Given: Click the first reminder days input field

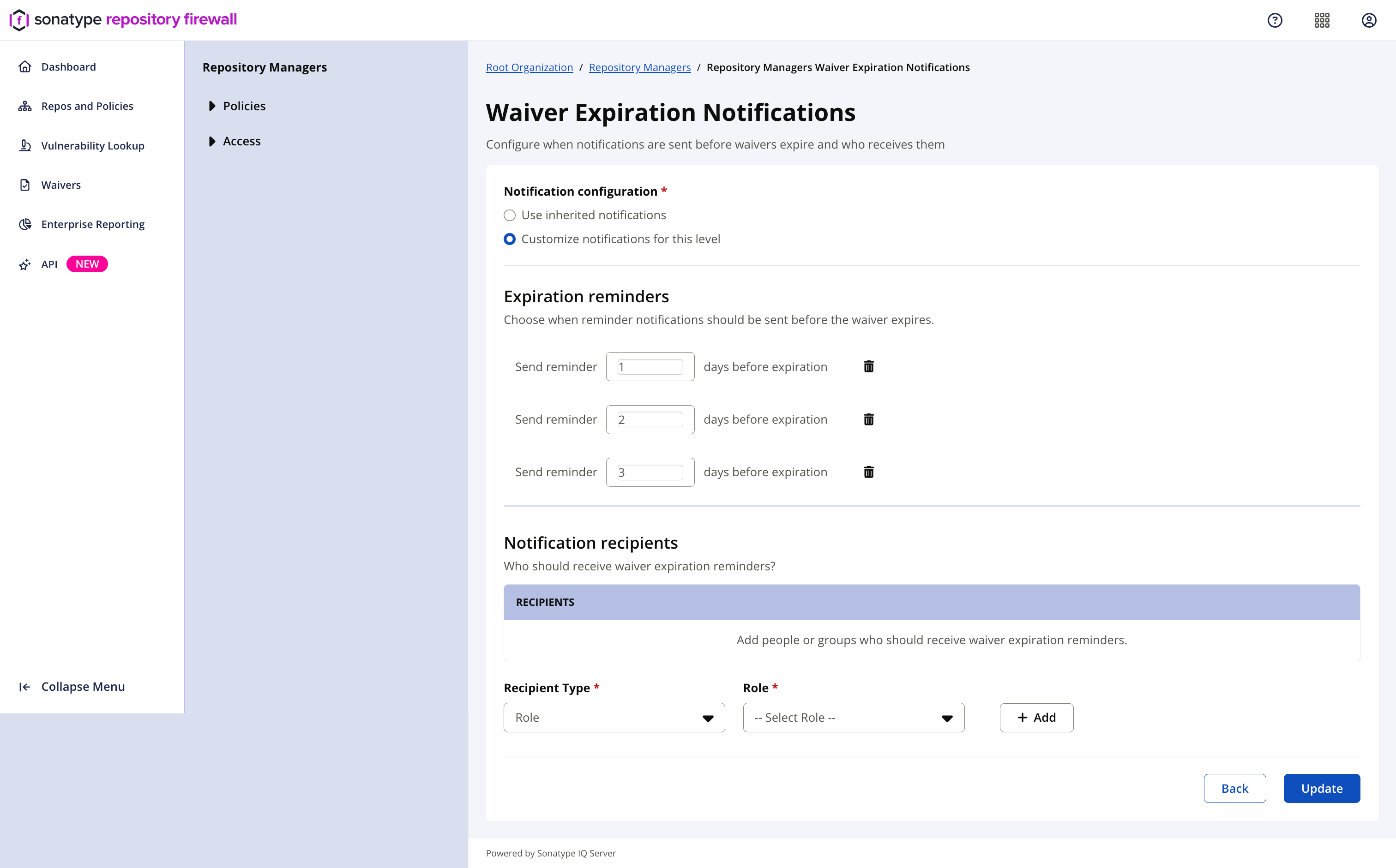Looking at the screenshot, I should 650,367.
